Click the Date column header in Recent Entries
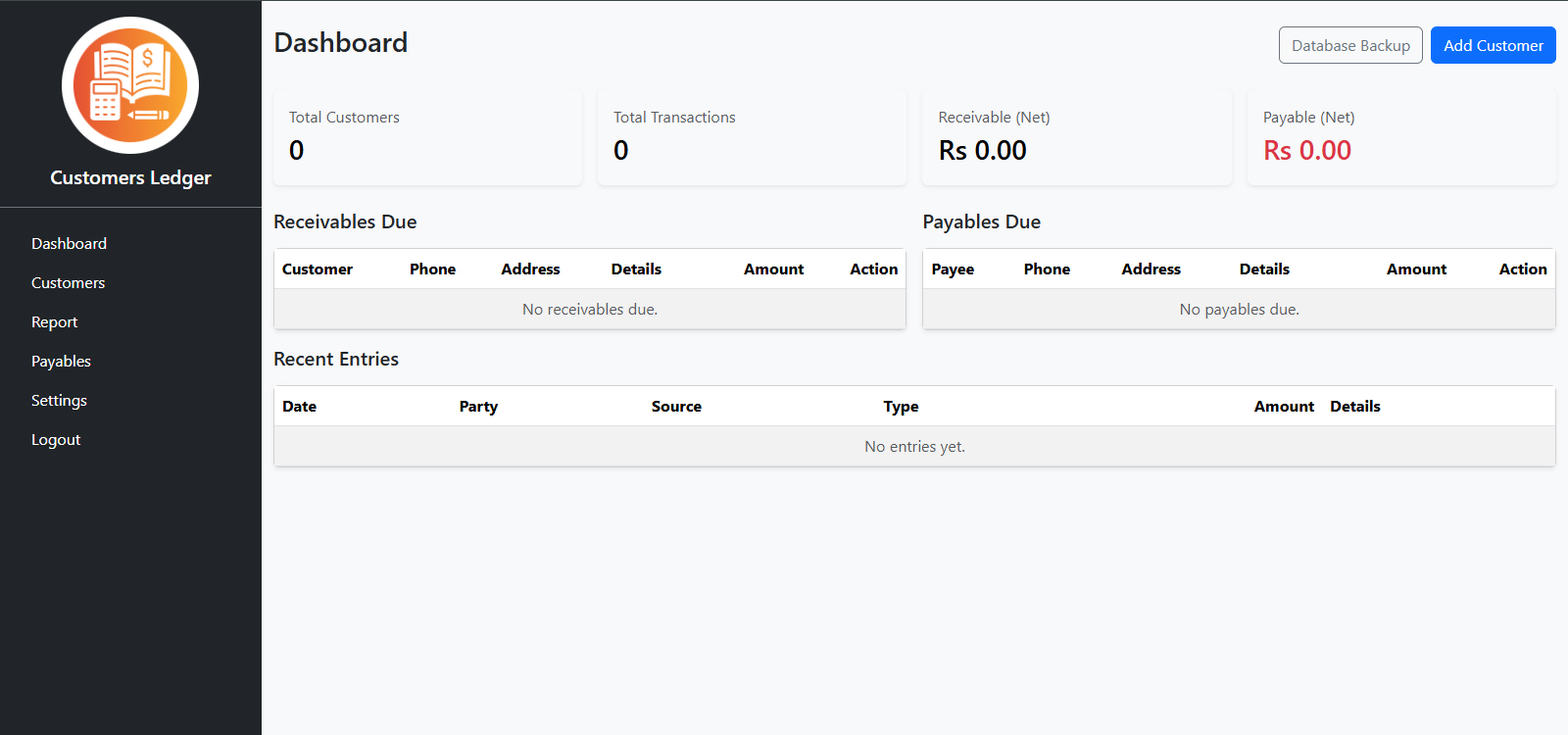 tap(299, 406)
